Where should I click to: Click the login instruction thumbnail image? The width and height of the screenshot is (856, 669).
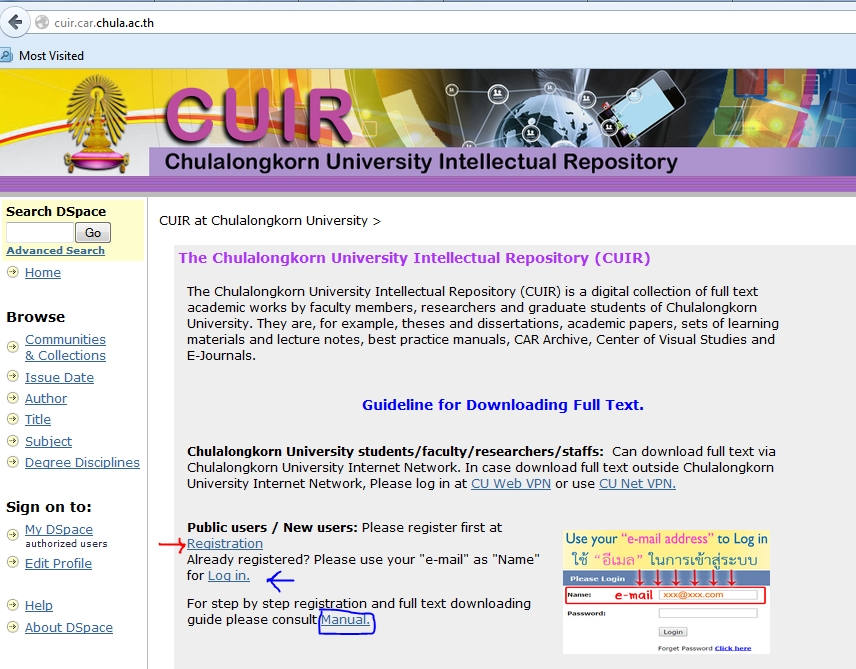[666, 592]
